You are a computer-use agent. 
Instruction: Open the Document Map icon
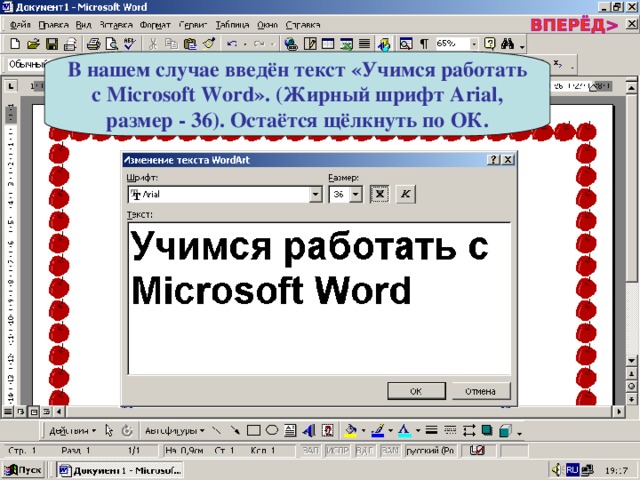pos(406,44)
